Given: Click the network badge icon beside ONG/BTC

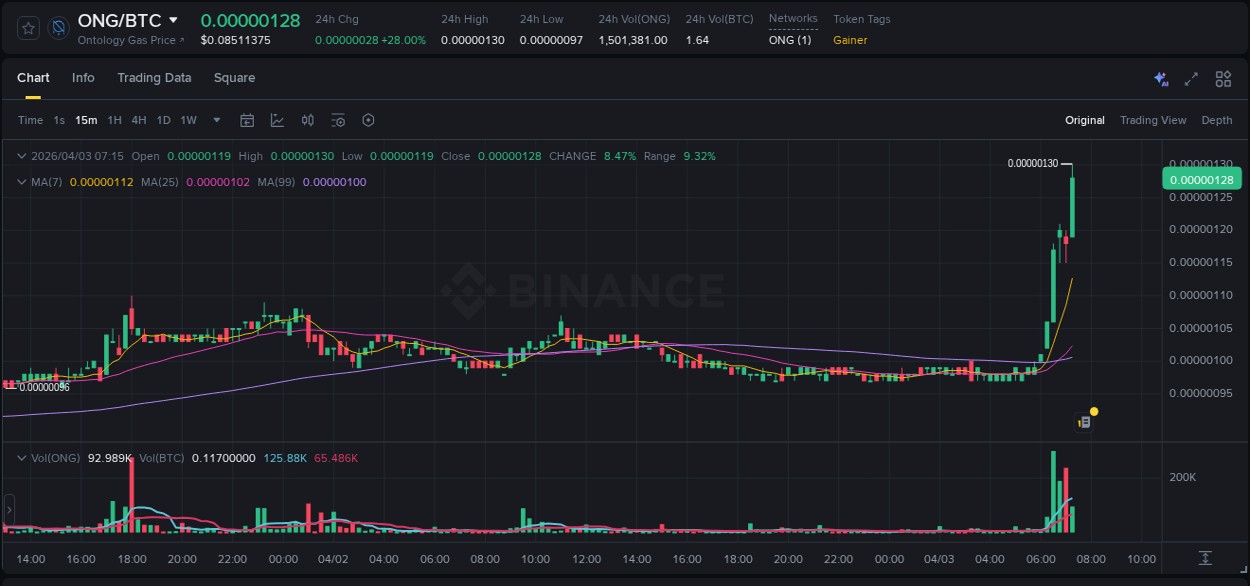Looking at the screenshot, I should point(58,28).
